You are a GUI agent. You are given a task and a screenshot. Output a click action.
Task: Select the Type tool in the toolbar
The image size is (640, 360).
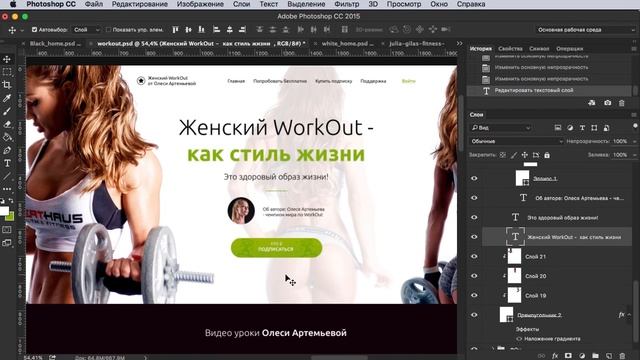pos(7,163)
